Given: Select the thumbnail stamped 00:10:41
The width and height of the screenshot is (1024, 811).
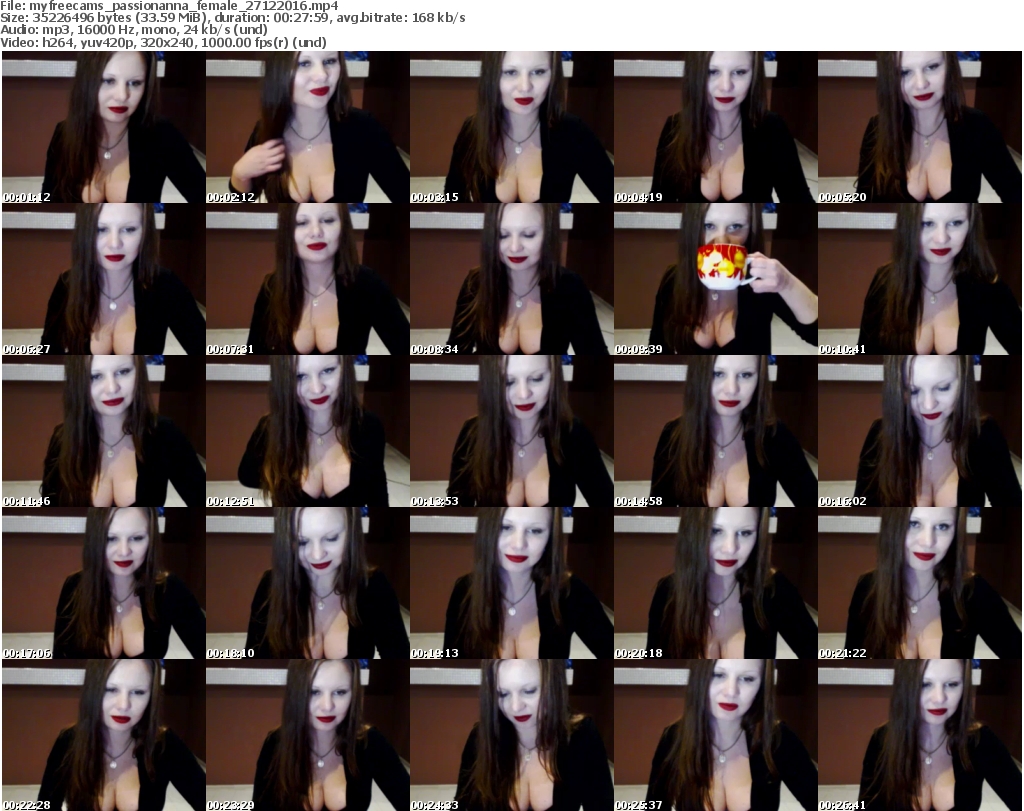Looking at the screenshot, I should tap(920, 279).
